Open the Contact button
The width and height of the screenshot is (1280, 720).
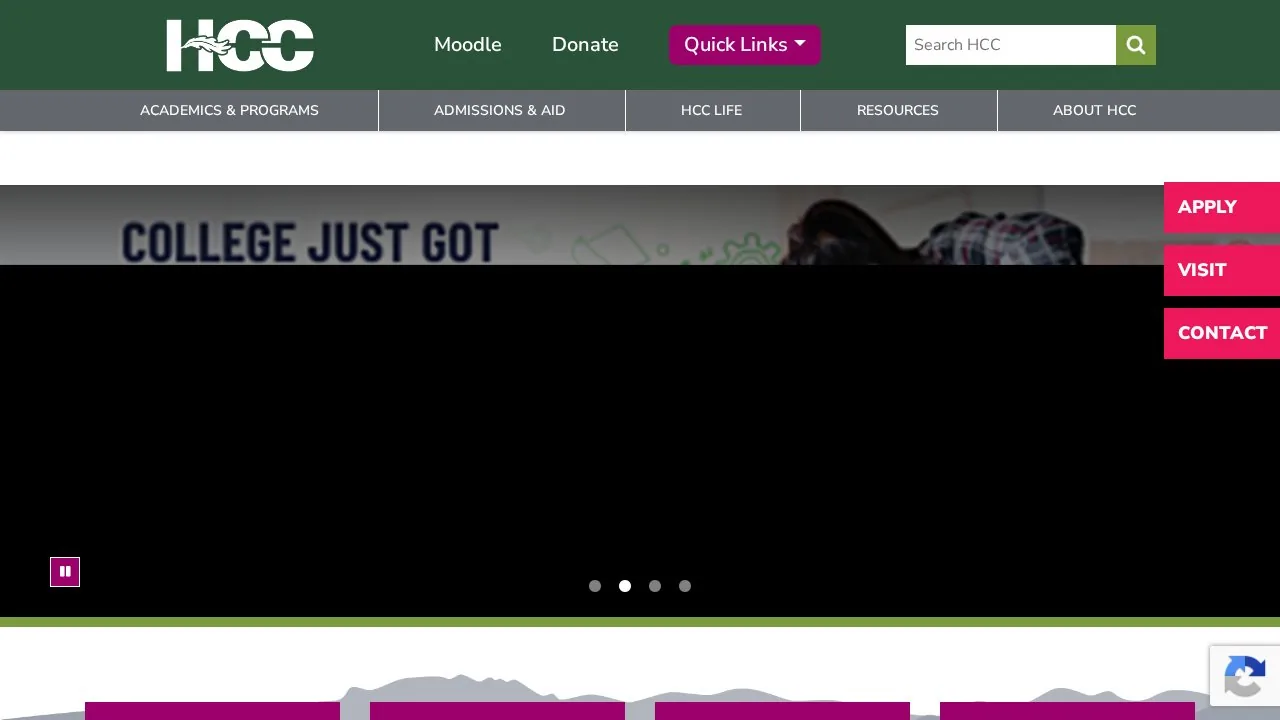pyautogui.click(x=1222, y=333)
